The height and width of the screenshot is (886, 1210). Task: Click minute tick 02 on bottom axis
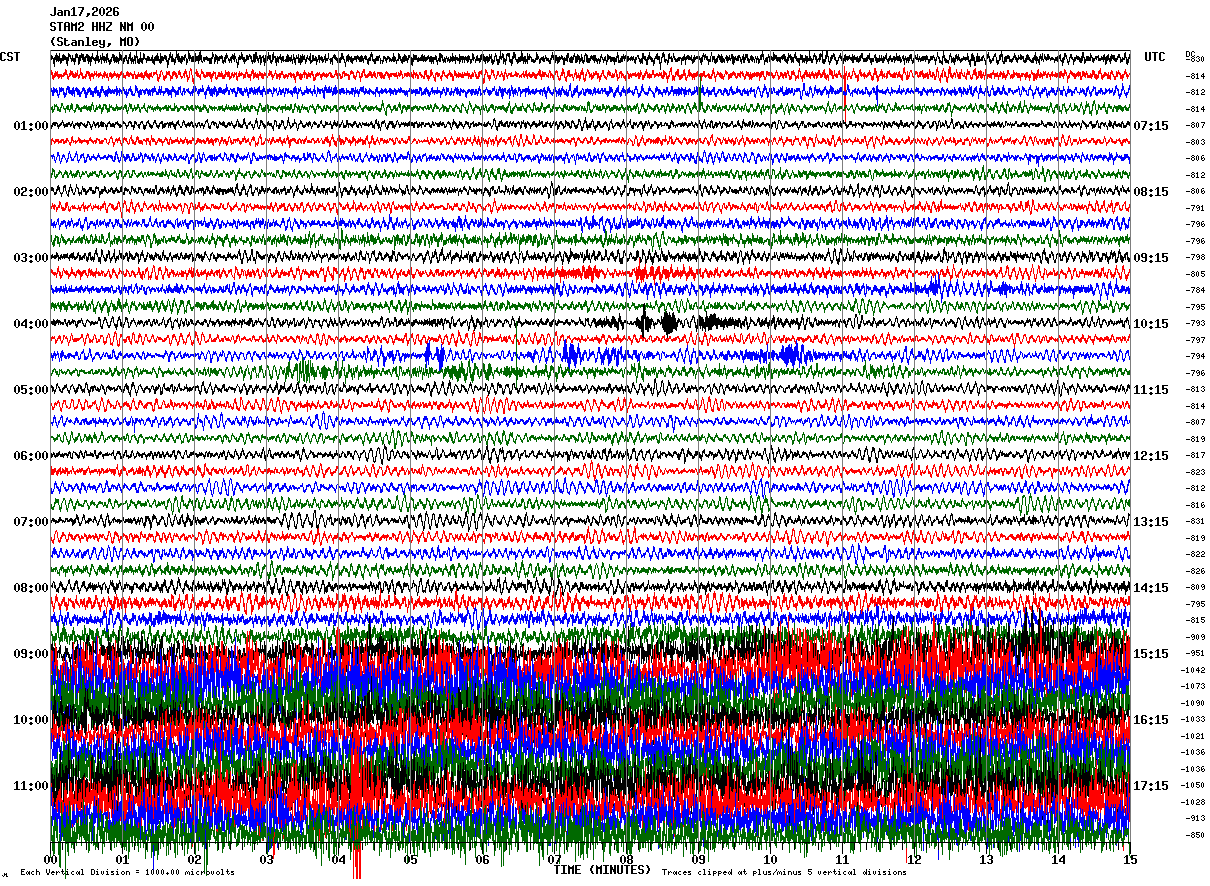click(x=195, y=860)
